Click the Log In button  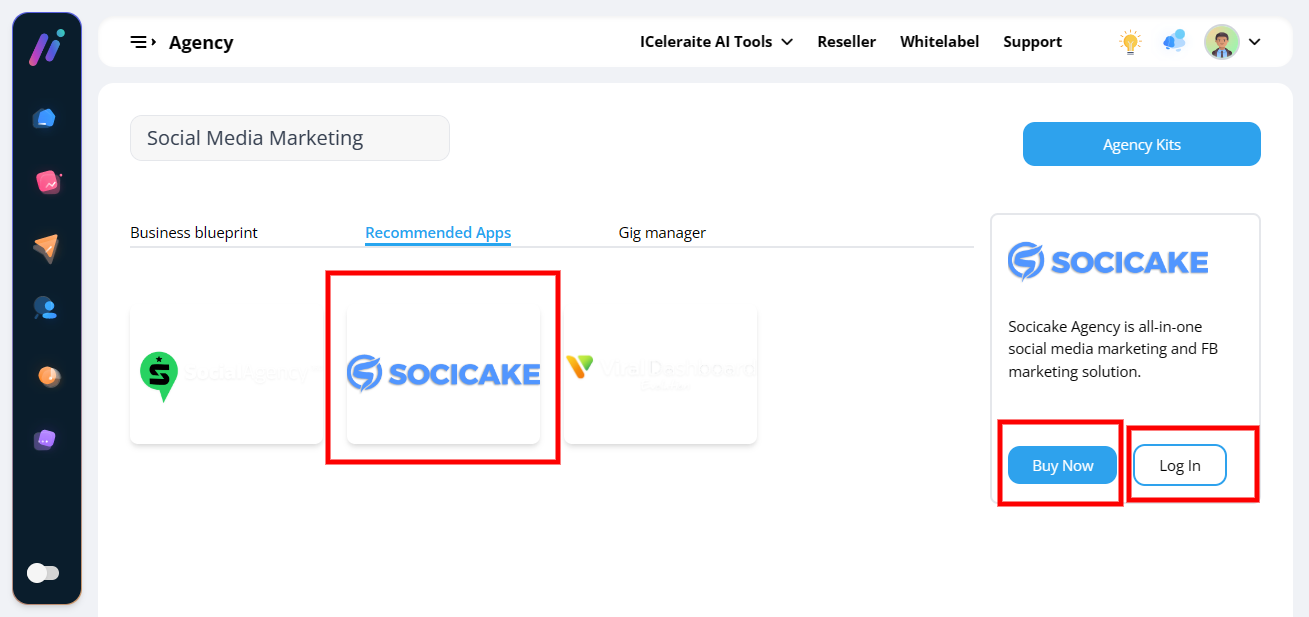click(1179, 465)
